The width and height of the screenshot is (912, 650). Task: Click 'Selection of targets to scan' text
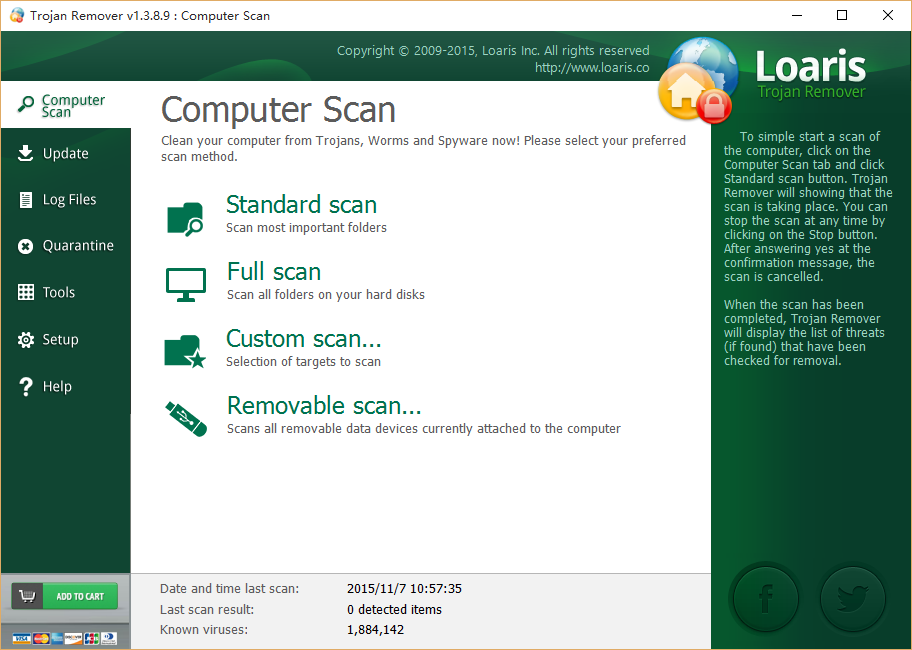303,362
